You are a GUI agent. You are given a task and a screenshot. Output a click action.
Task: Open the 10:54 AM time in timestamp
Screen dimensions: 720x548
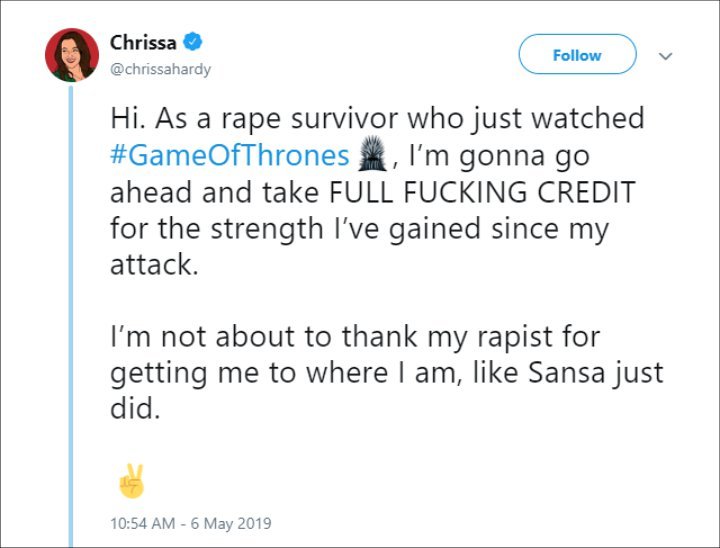(143, 523)
